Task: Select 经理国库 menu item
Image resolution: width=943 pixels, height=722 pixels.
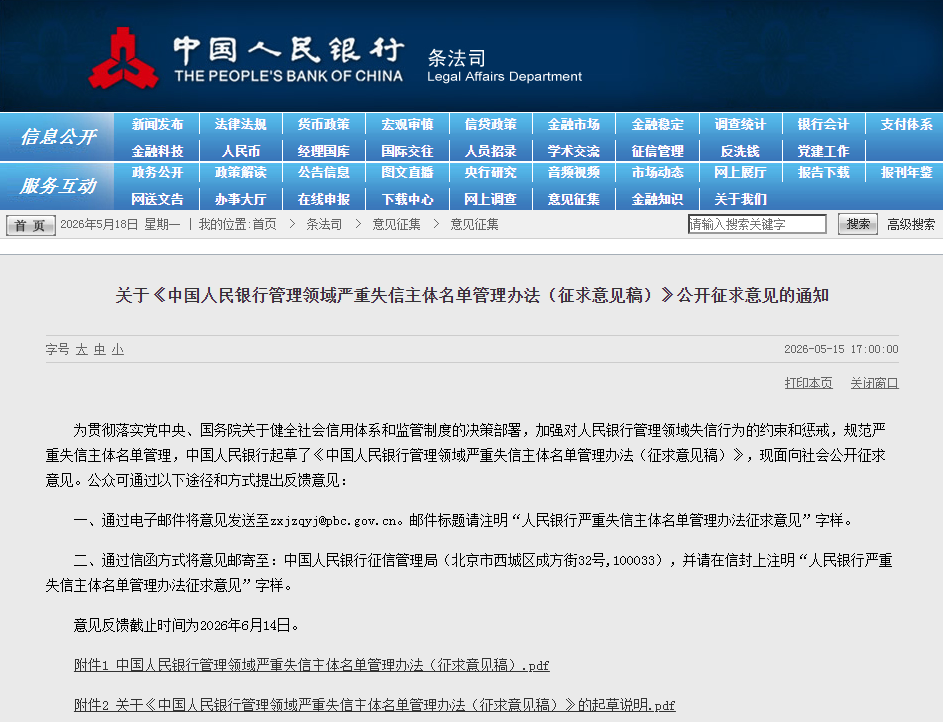Action: (x=324, y=151)
